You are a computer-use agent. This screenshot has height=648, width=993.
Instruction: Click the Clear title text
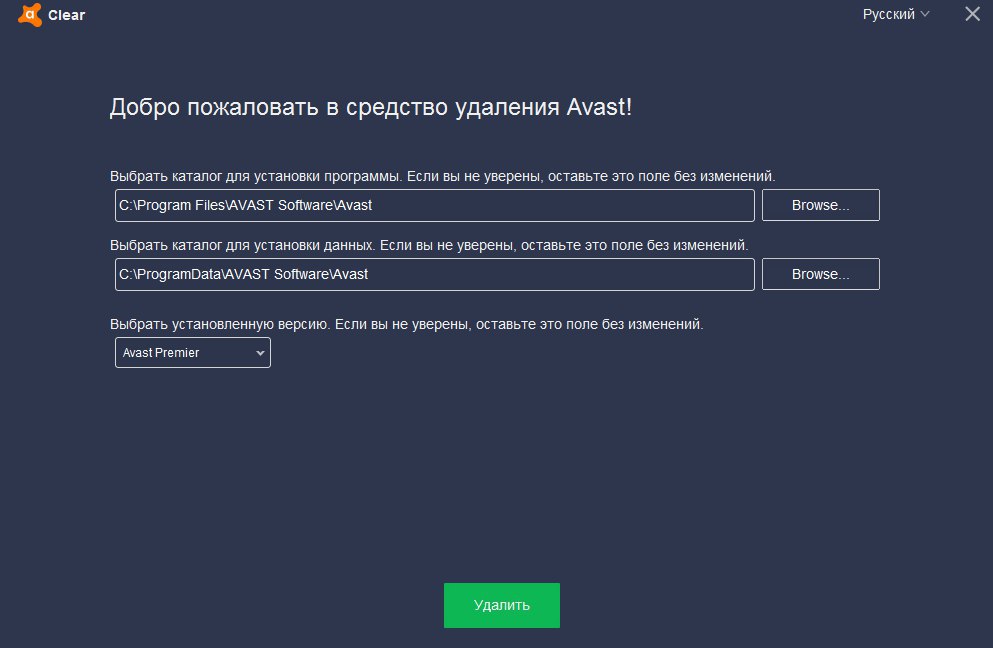(x=66, y=15)
